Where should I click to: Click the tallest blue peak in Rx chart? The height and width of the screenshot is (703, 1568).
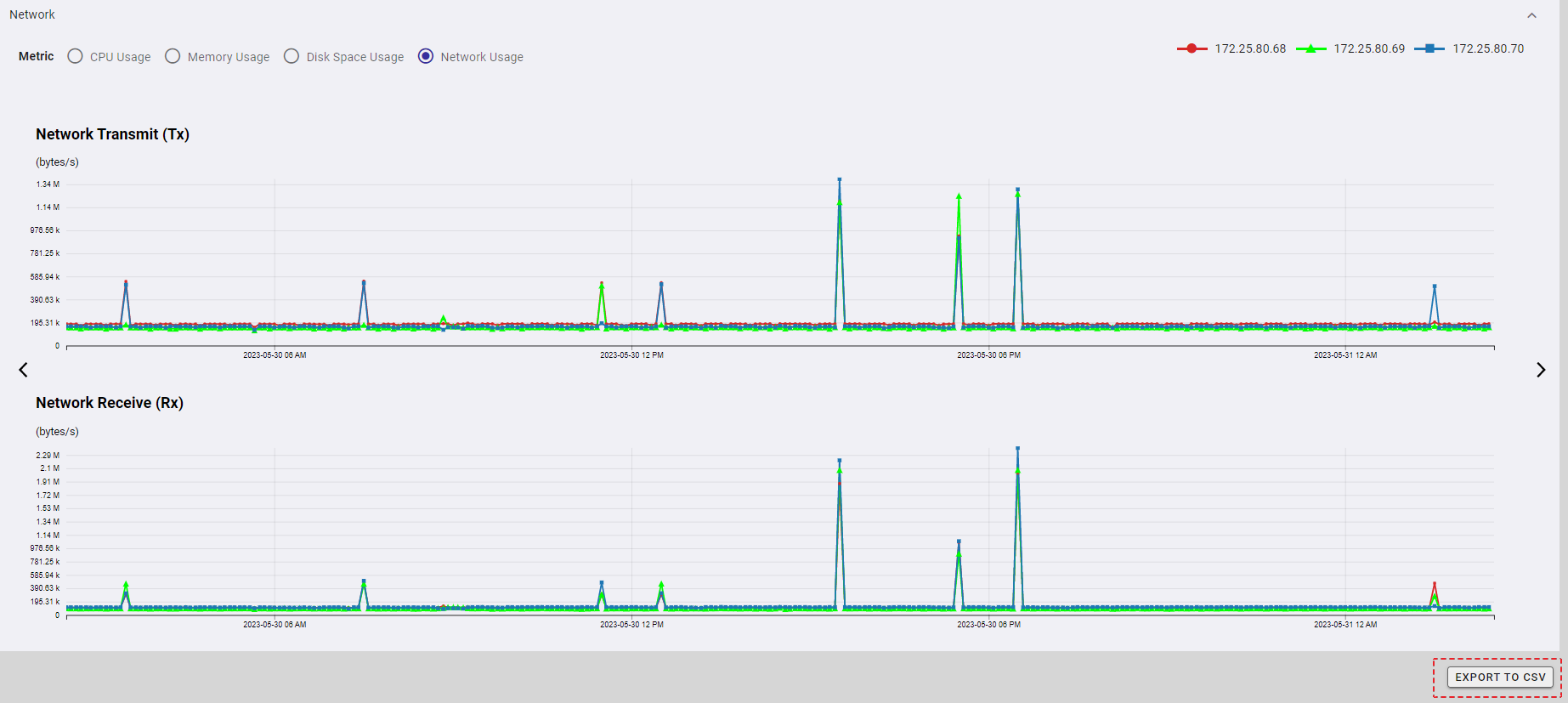tap(1017, 449)
